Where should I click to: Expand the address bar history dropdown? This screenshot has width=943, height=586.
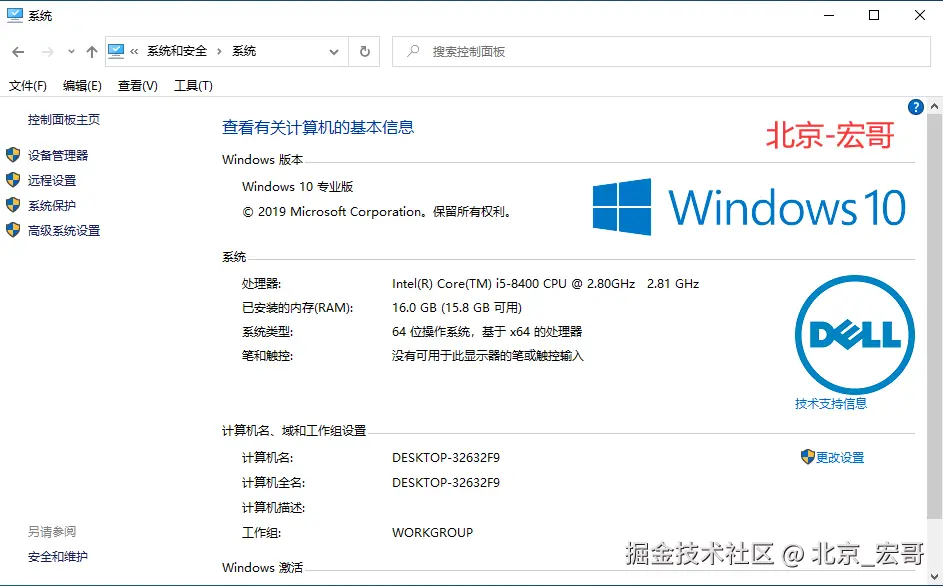(334, 52)
